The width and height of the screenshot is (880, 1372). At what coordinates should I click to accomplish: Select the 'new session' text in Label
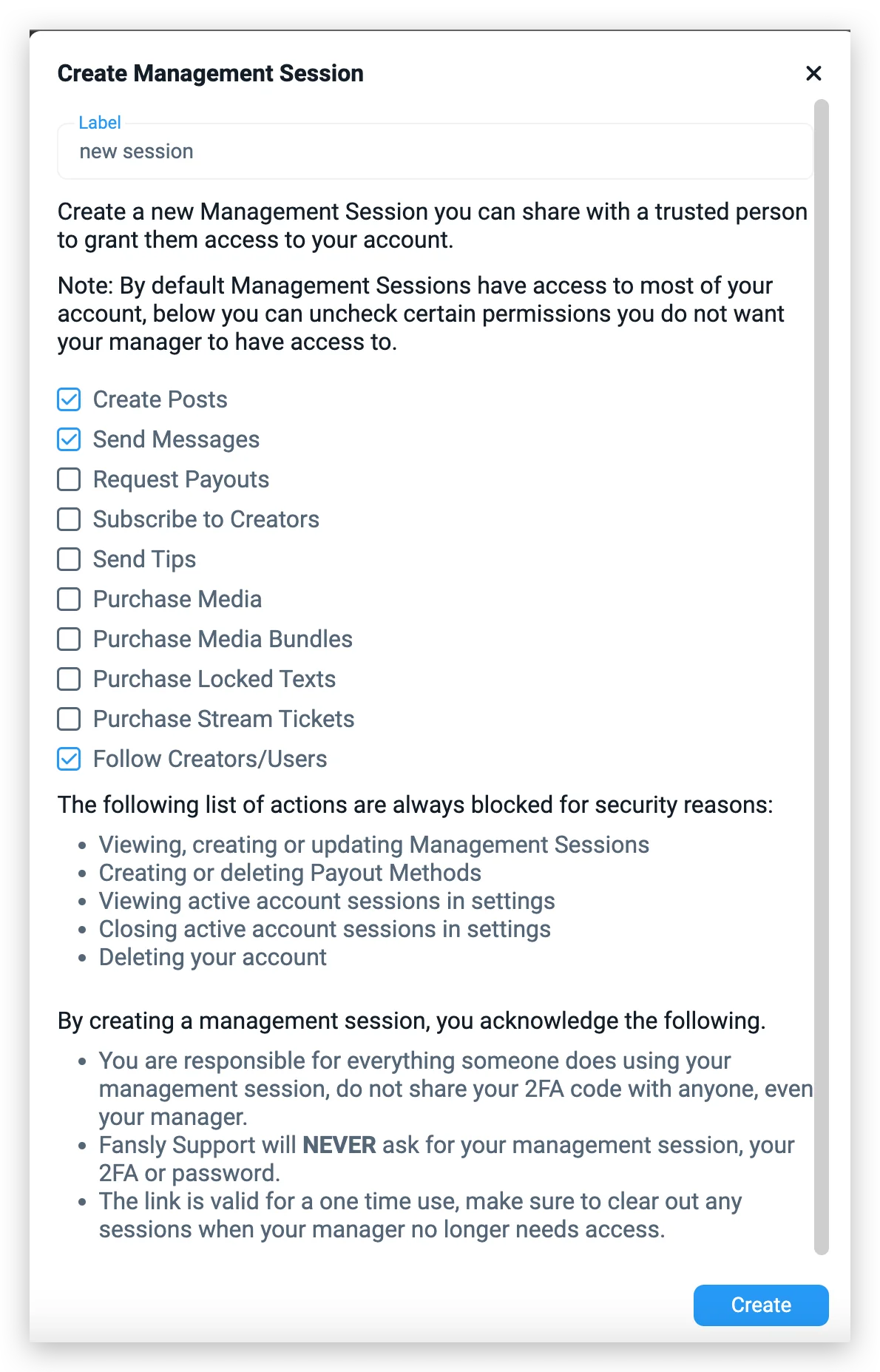click(x=136, y=151)
